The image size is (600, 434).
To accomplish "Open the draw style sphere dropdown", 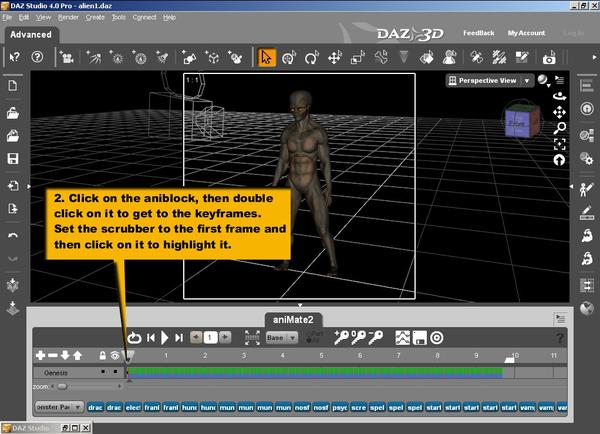I will click(x=543, y=81).
